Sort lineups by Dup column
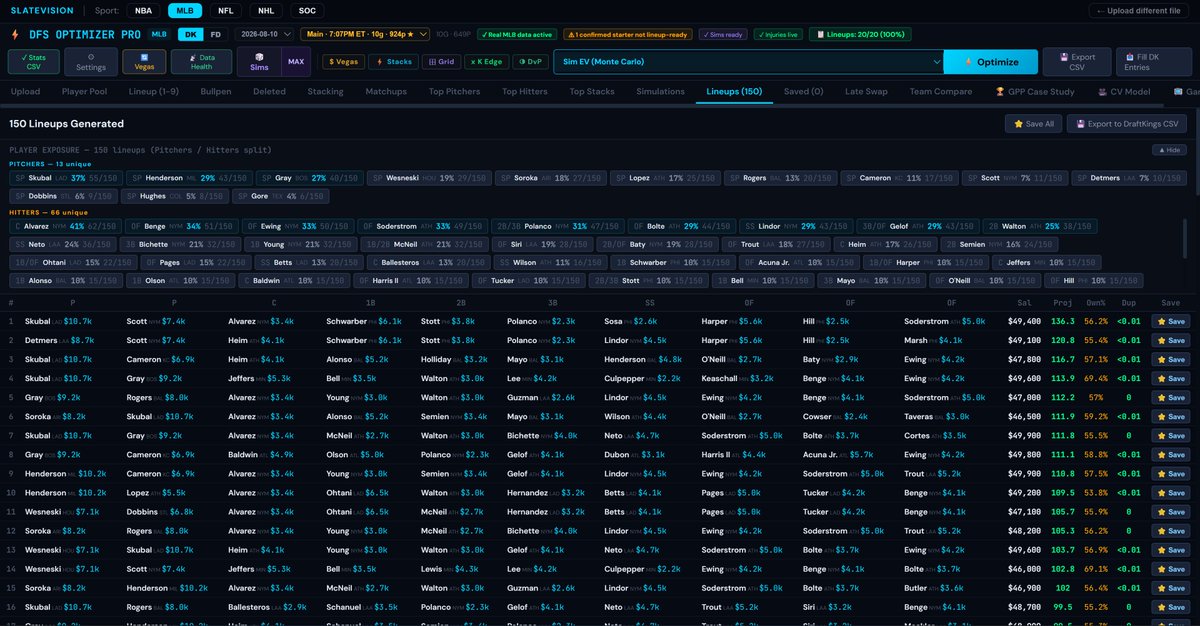Viewport: 1200px width, 626px height. point(1128,302)
